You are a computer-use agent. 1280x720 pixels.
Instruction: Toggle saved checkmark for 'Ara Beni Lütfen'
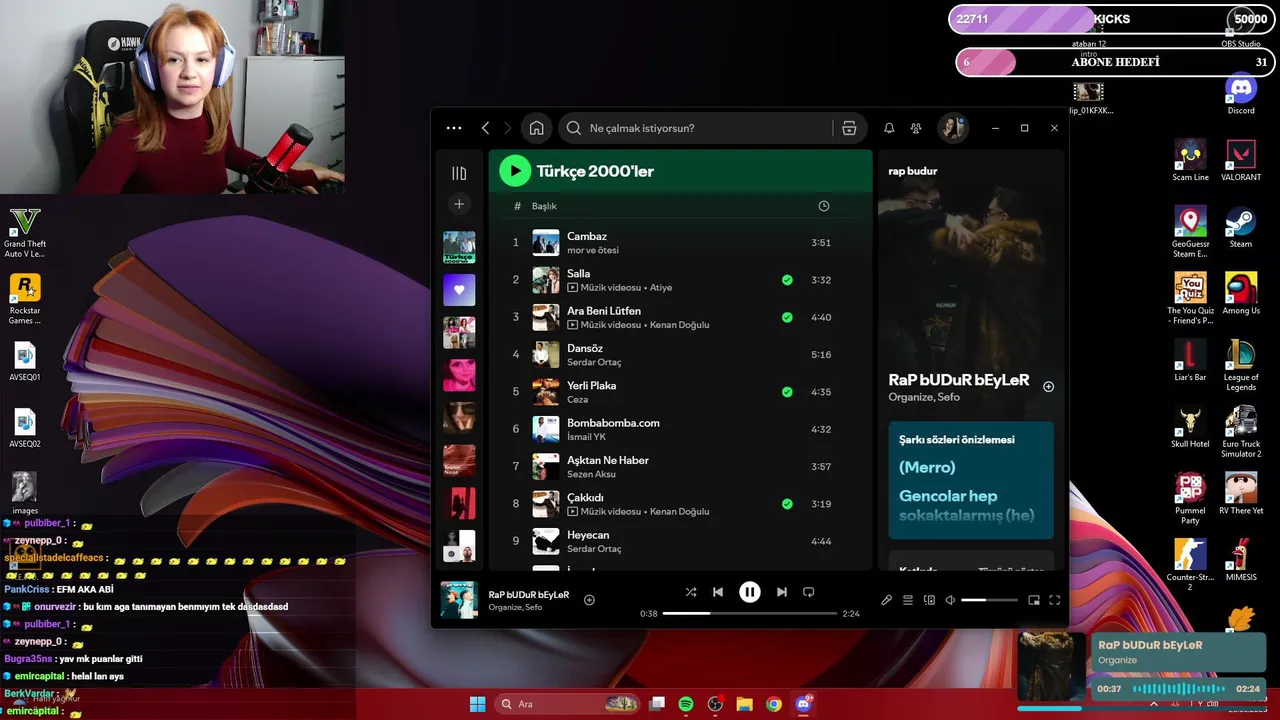[x=787, y=317]
